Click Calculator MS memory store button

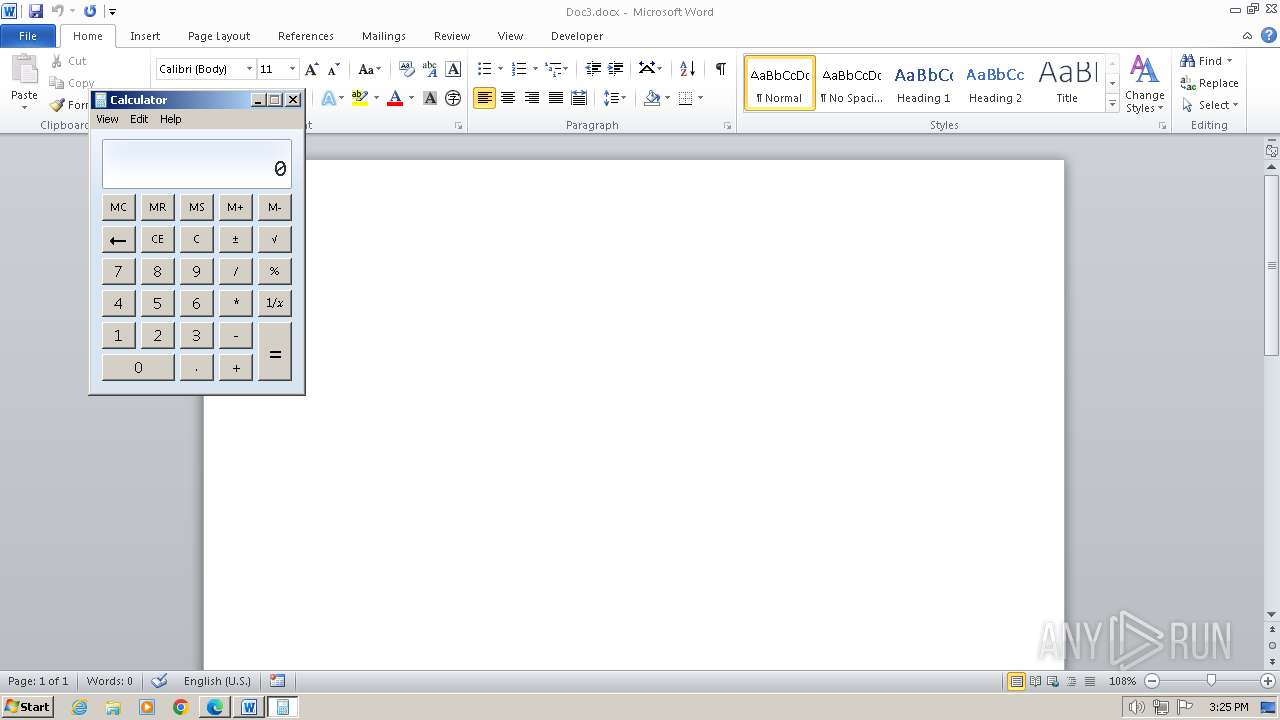pyautogui.click(x=197, y=207)
